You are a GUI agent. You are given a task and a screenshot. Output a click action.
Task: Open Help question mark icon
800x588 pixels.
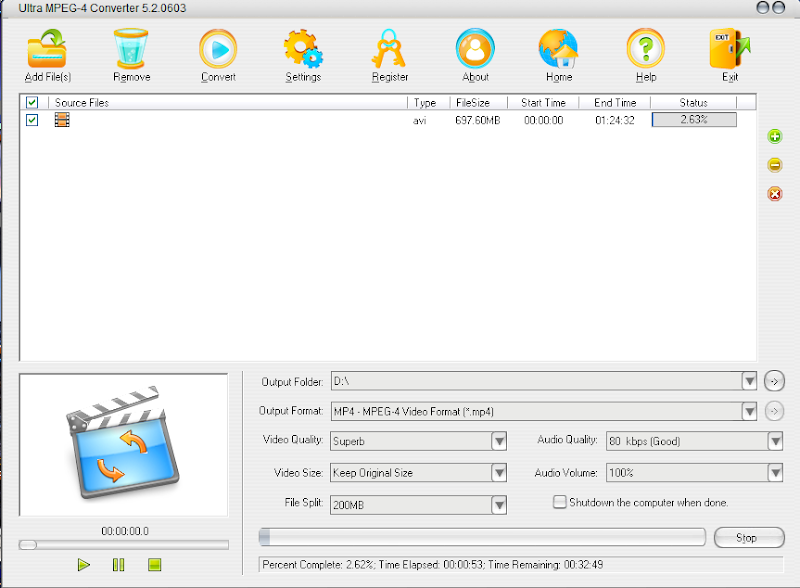pyautogui.click(x=645, y=49)
